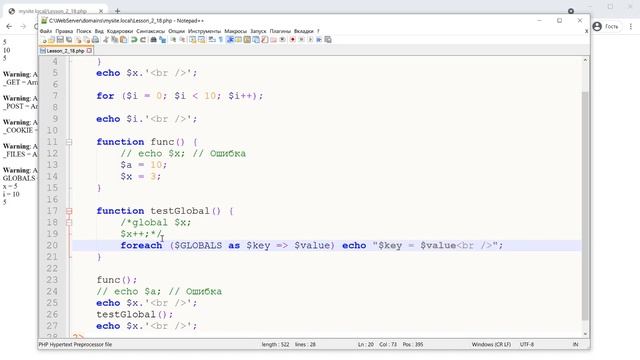Toggle word wrap toolbar icon
The width and height of the screenshot is (640, 360).
[212, 40]
